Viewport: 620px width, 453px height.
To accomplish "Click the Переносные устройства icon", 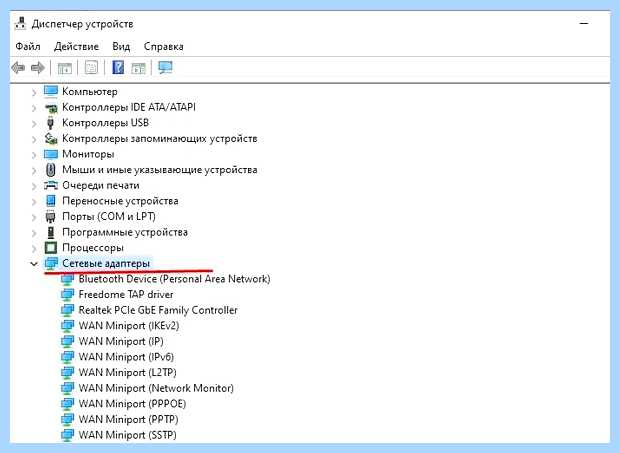I will (x=51, y=201).
